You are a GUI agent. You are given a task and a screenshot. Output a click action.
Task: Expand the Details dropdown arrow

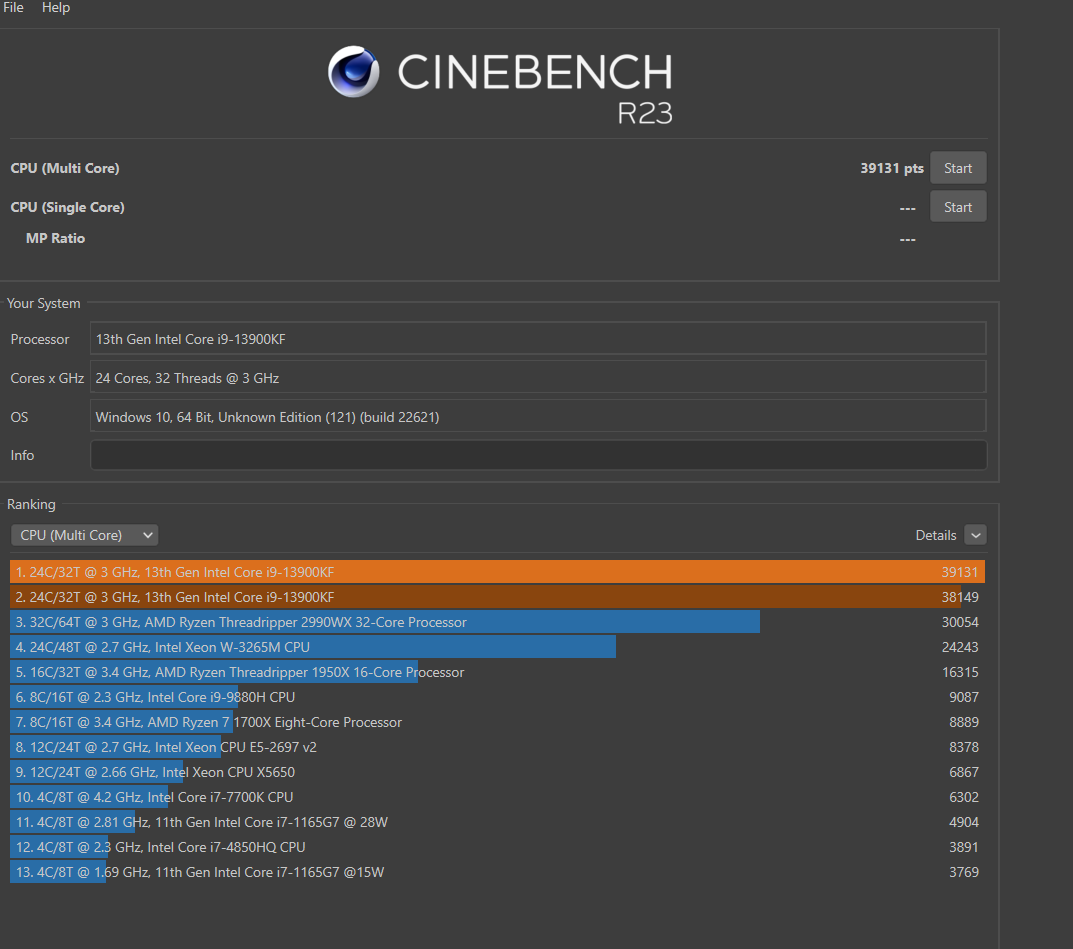click(975, 535)
